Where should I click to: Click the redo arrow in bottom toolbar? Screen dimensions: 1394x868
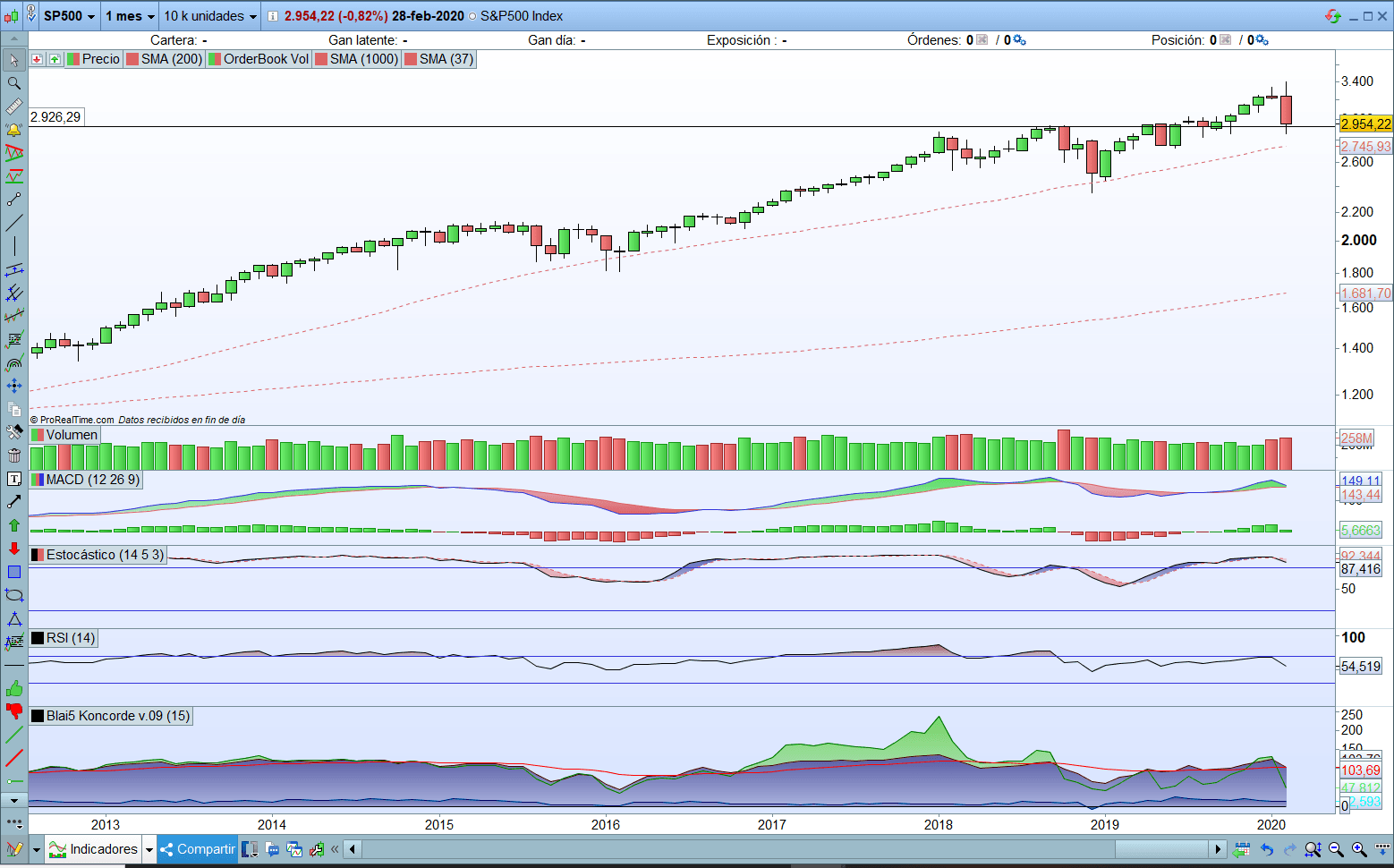(1289, 849)
